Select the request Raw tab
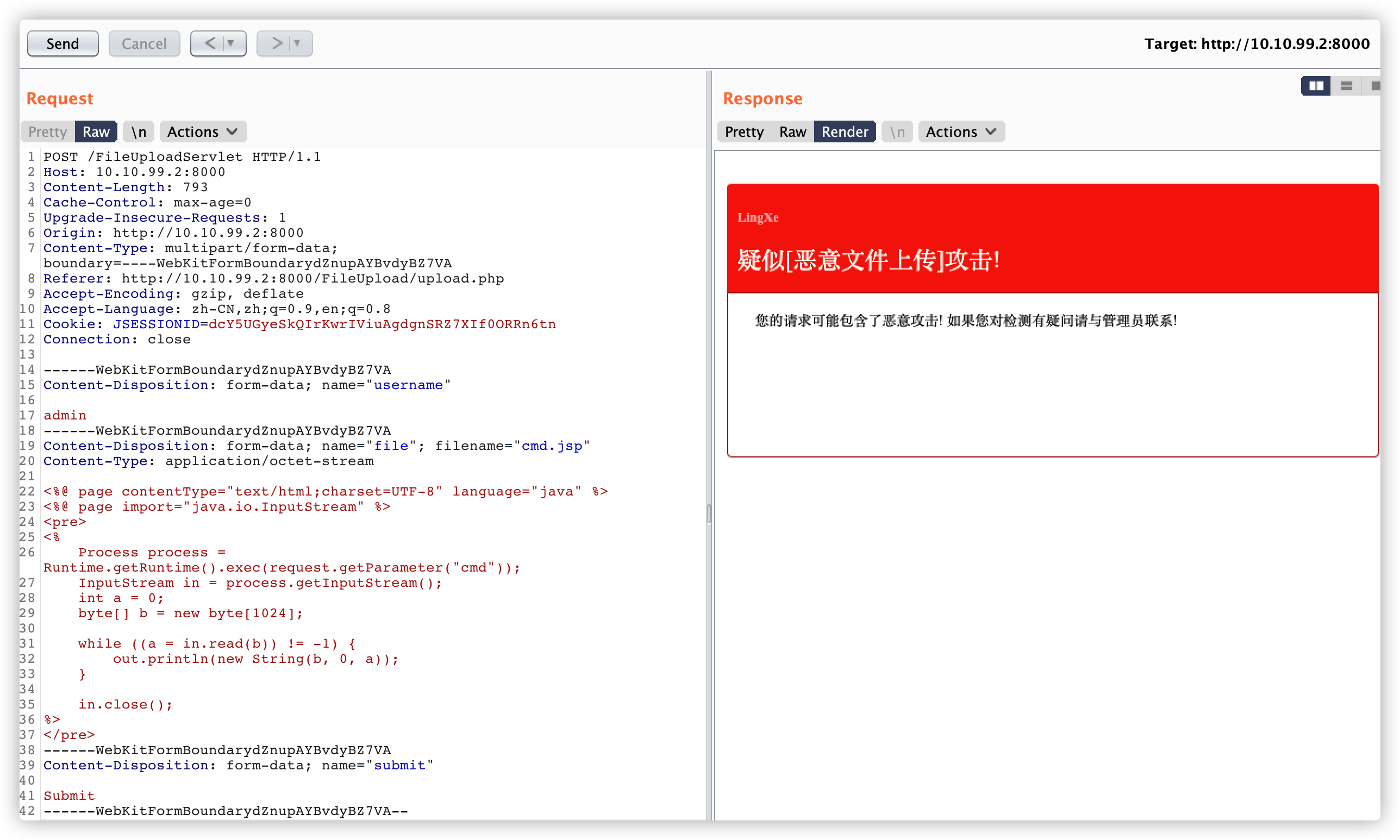 pos(96,132)
